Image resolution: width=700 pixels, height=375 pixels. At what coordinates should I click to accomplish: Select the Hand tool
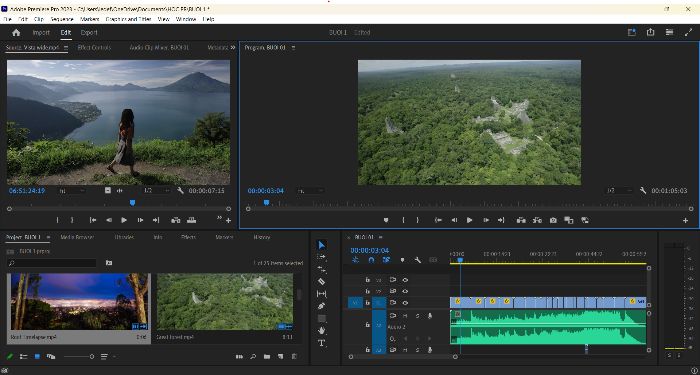click(321, 330)
